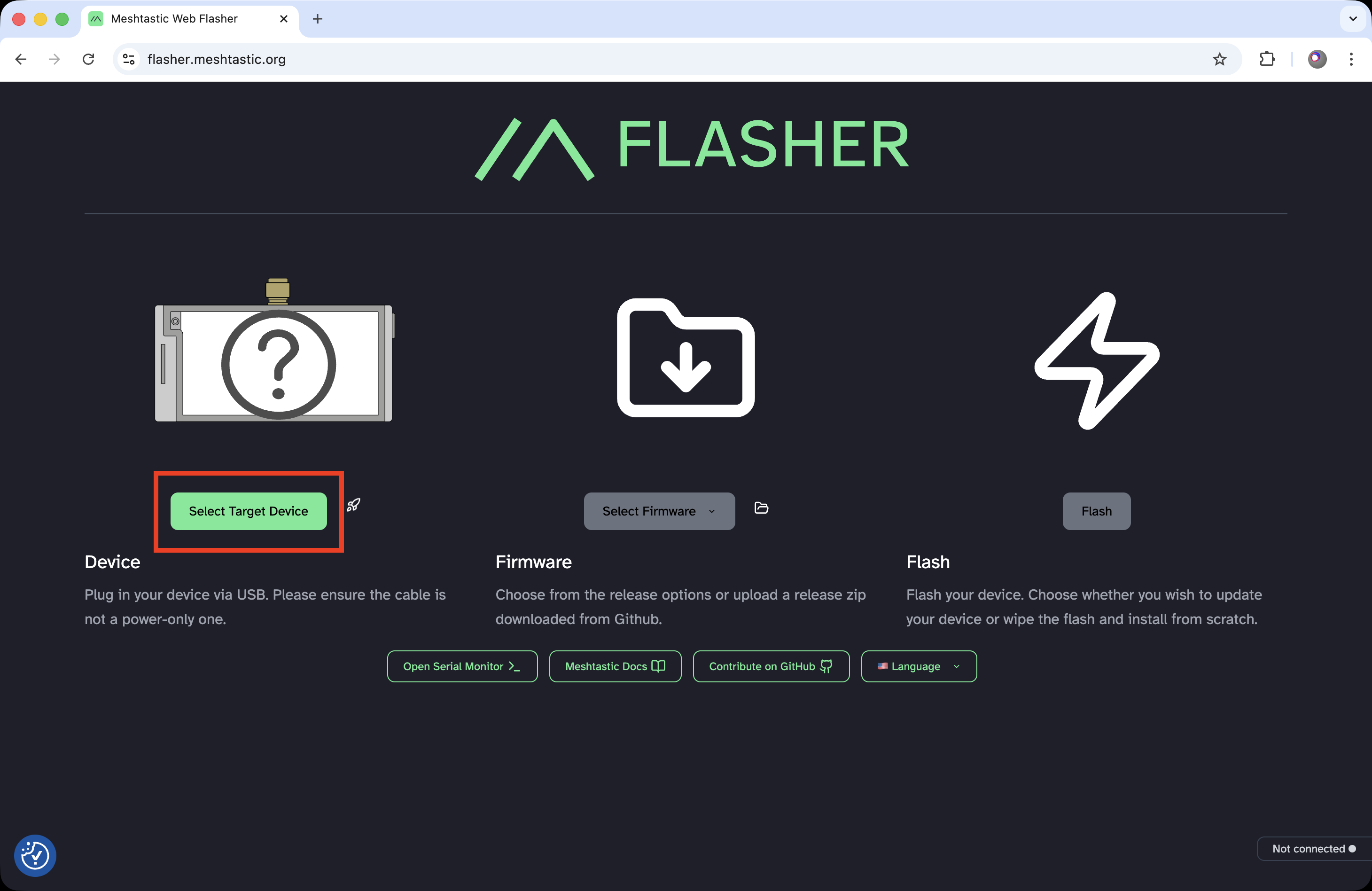
Task: Open Serial Monitor
Action: (462, 666)
